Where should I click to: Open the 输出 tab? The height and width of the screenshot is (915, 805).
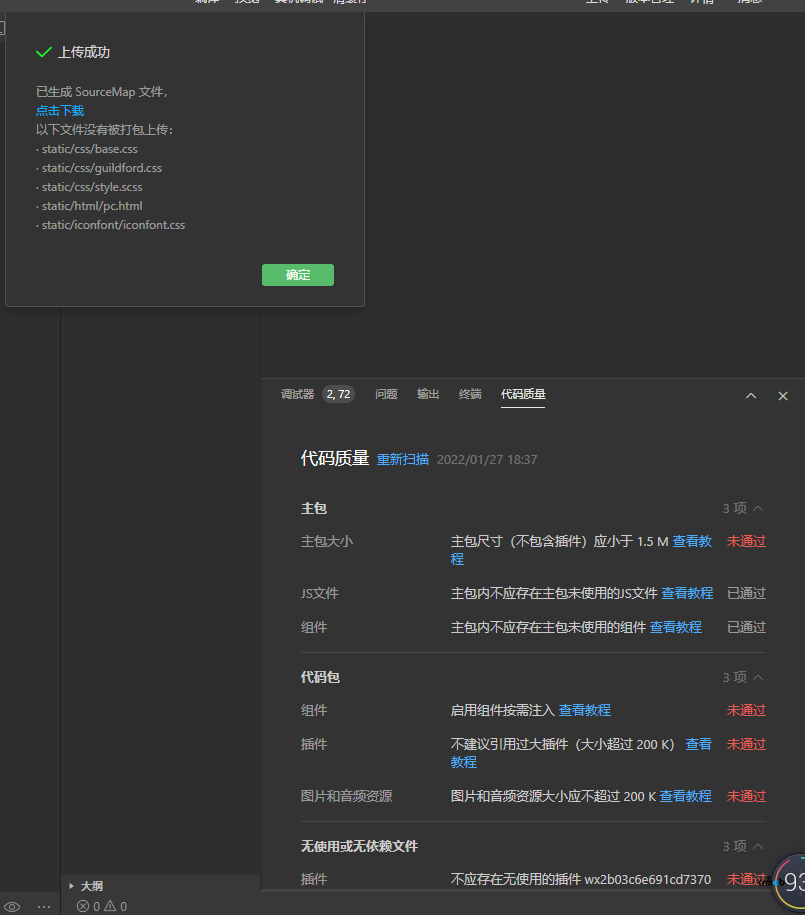428,394
